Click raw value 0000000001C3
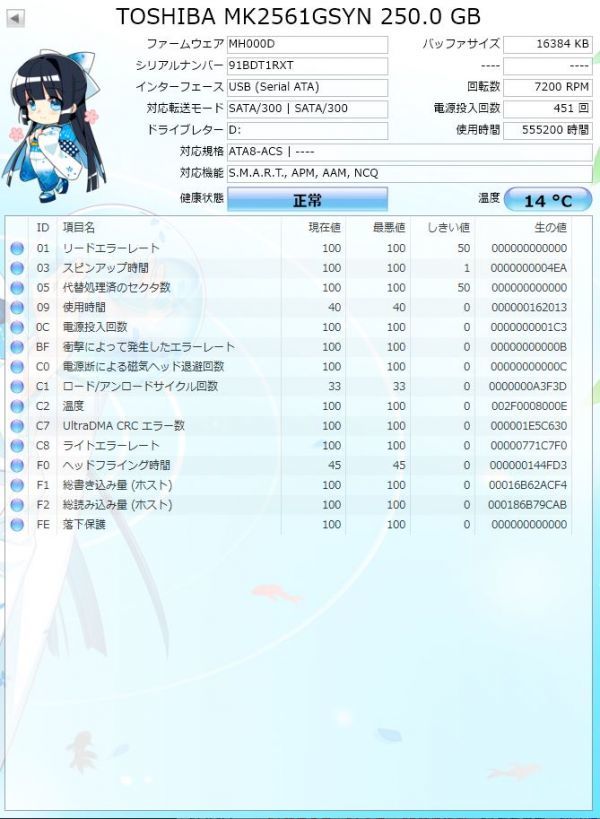600x819 pixels. (529, 327)
